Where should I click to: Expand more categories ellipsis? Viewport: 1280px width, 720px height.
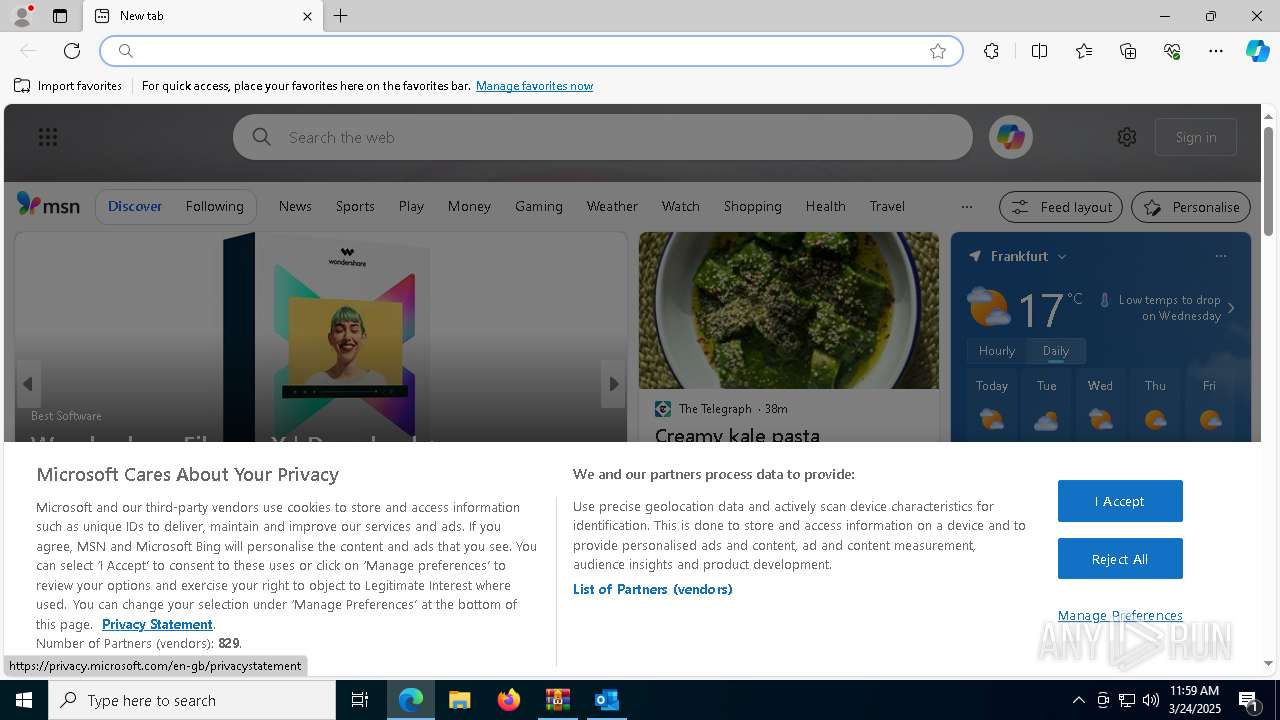tap(966, 207)
